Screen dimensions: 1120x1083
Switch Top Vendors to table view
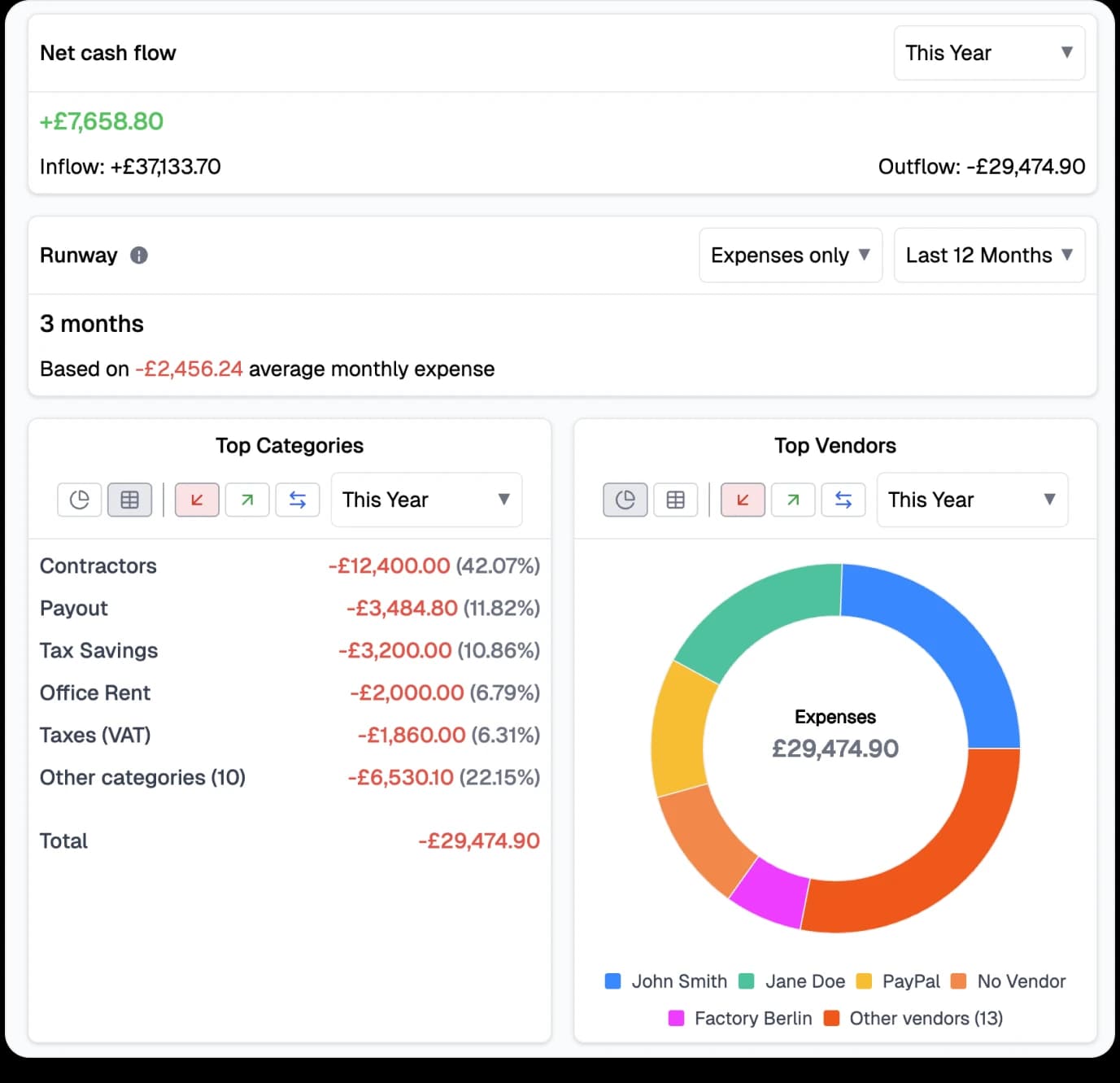click(x=676, y=500)
